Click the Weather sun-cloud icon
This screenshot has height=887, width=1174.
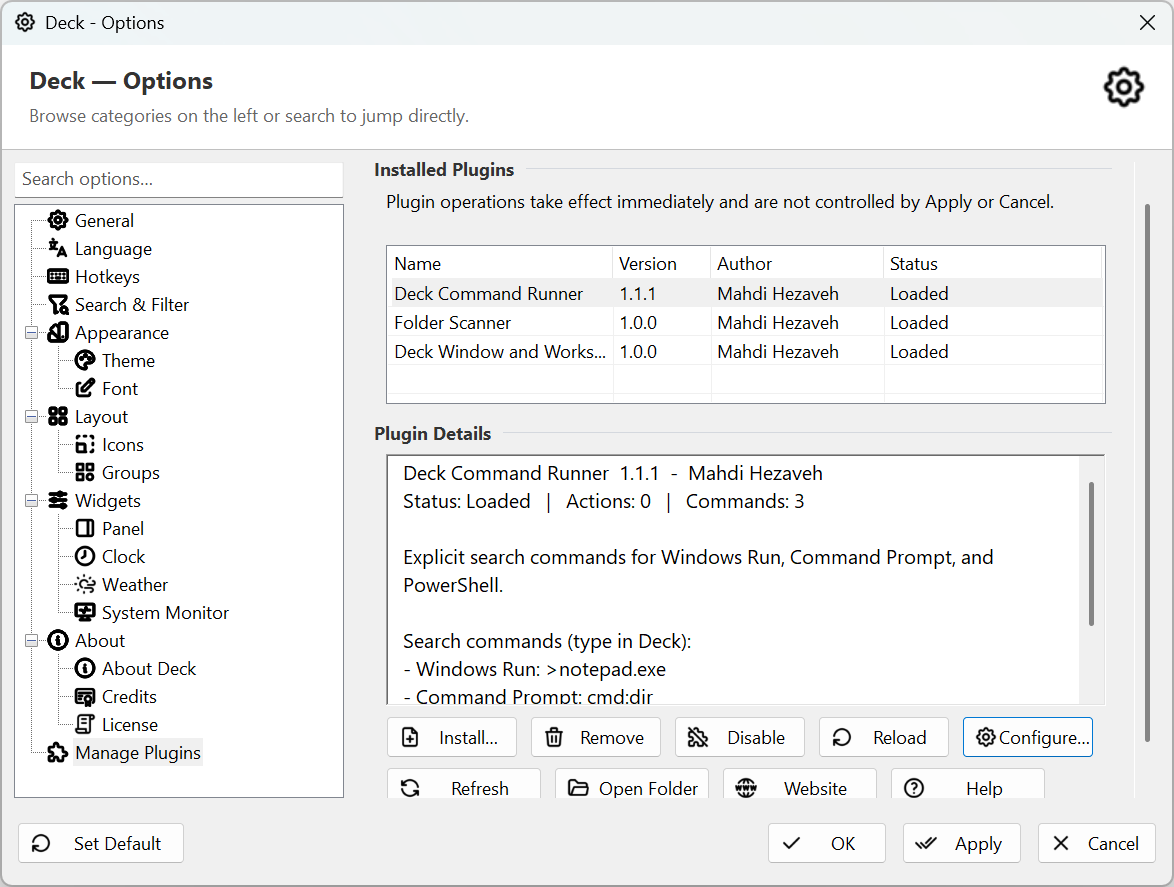[85, 585]
